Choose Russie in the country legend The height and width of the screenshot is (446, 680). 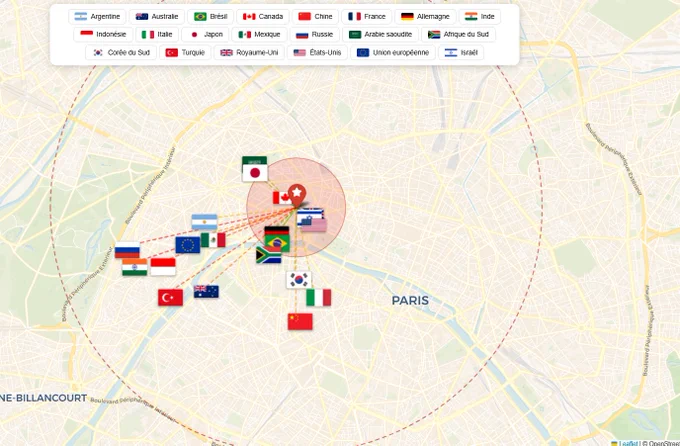(314, 34)
